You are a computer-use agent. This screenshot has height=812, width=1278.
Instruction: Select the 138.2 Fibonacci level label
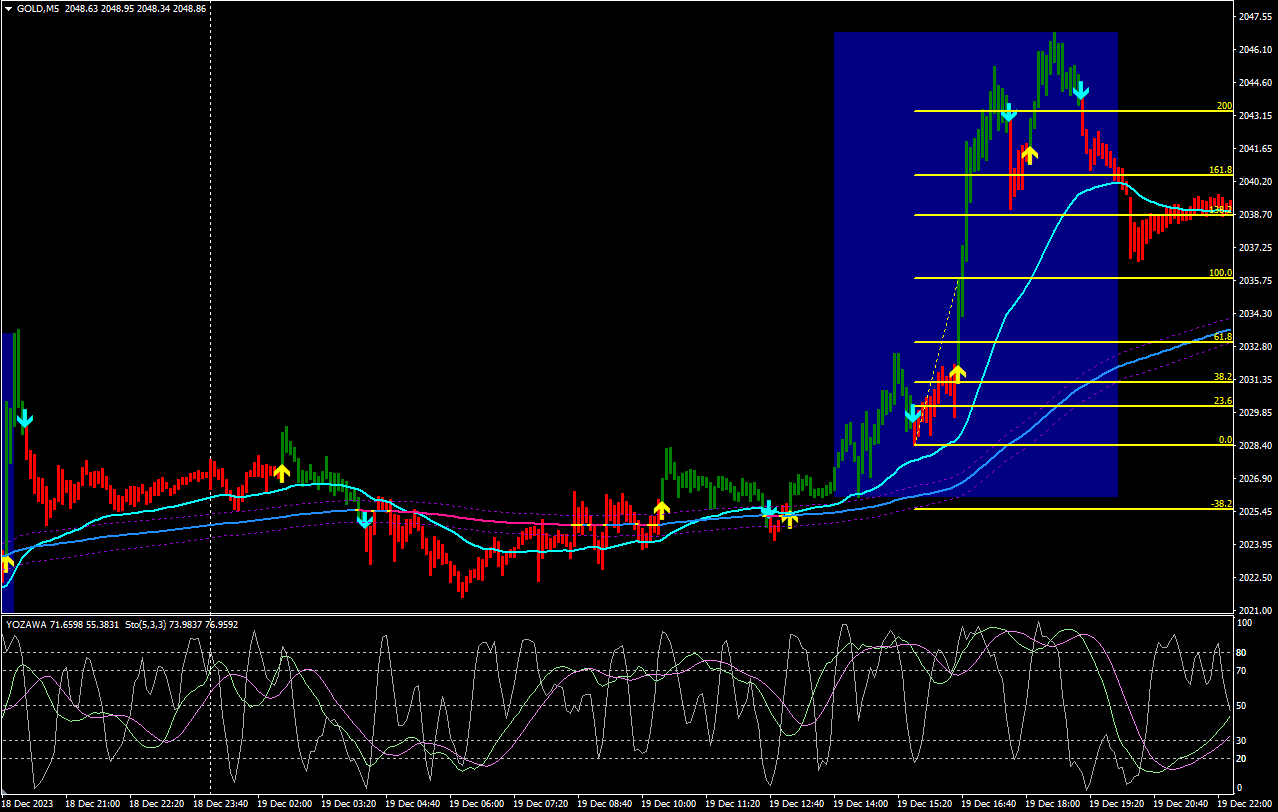(1220, 210)
